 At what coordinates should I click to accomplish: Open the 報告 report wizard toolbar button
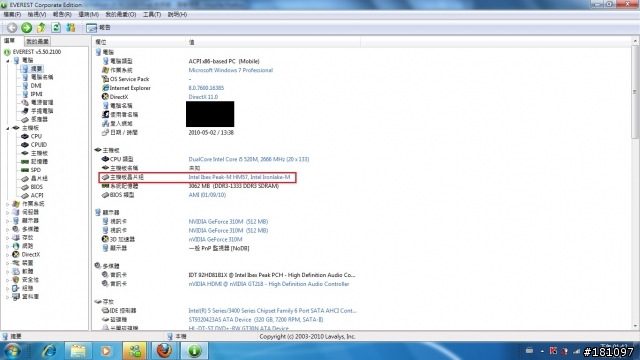98,27
